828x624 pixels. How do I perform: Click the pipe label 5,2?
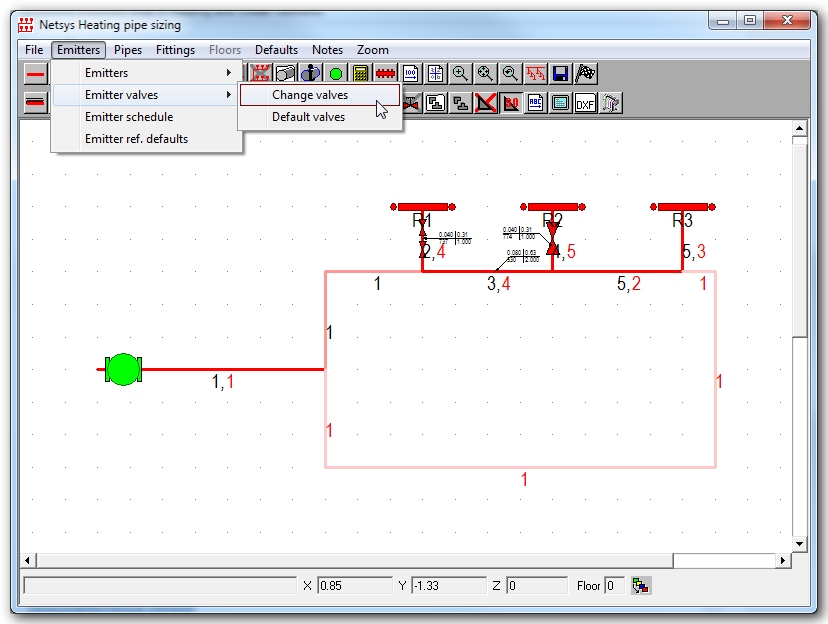point(628,284)
